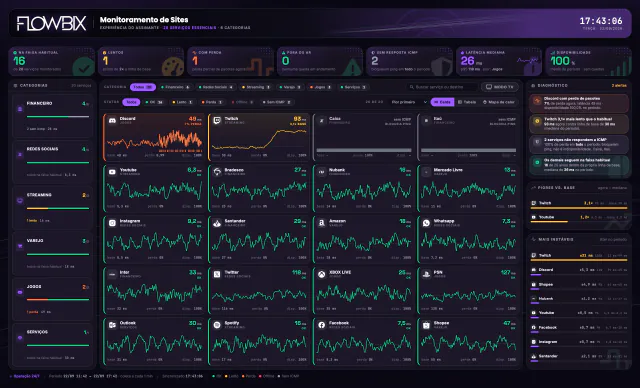The image size is (640, 388).
Task: Select the Todos category filter
Action: point(143,87)
